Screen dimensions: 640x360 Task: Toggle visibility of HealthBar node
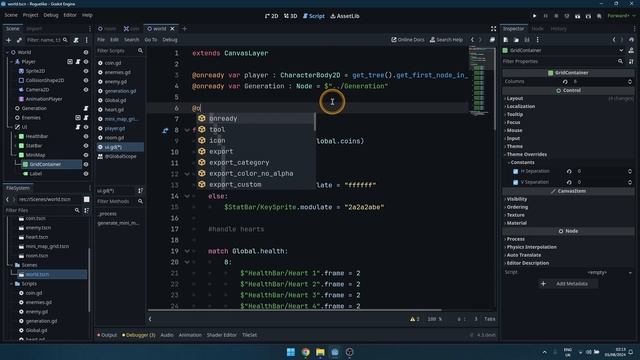[x=86, y=136]
